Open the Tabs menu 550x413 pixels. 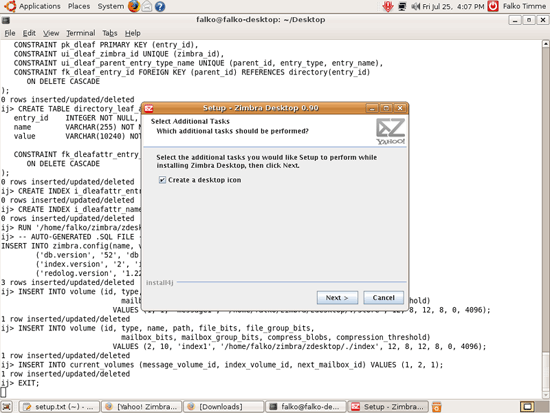point(109,33)
